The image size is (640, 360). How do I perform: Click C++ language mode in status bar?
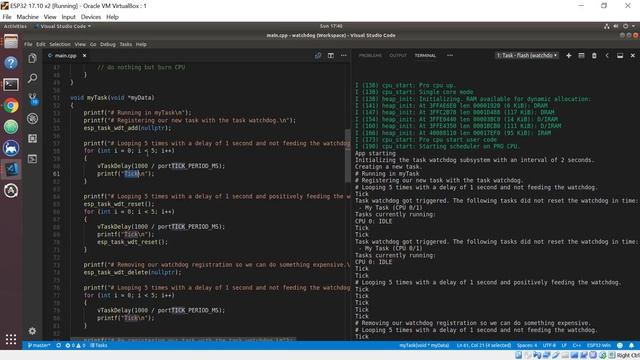click(x=577, y=345)
